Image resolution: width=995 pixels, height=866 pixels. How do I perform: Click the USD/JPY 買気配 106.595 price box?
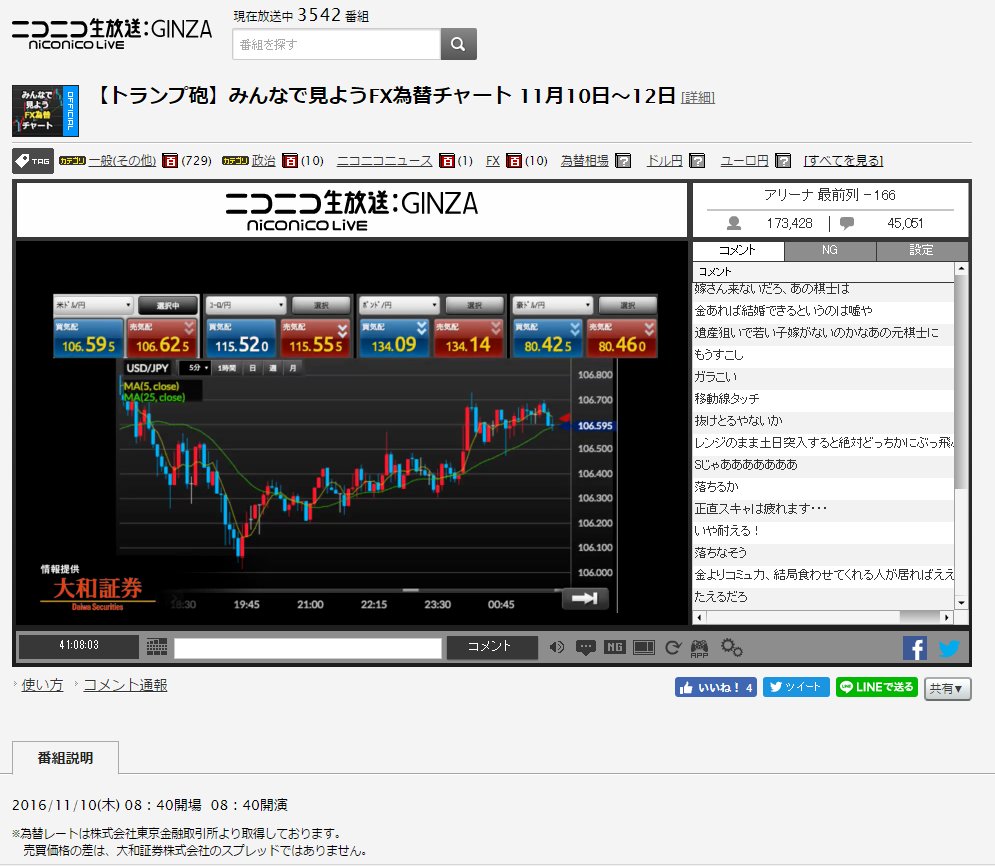89,338
